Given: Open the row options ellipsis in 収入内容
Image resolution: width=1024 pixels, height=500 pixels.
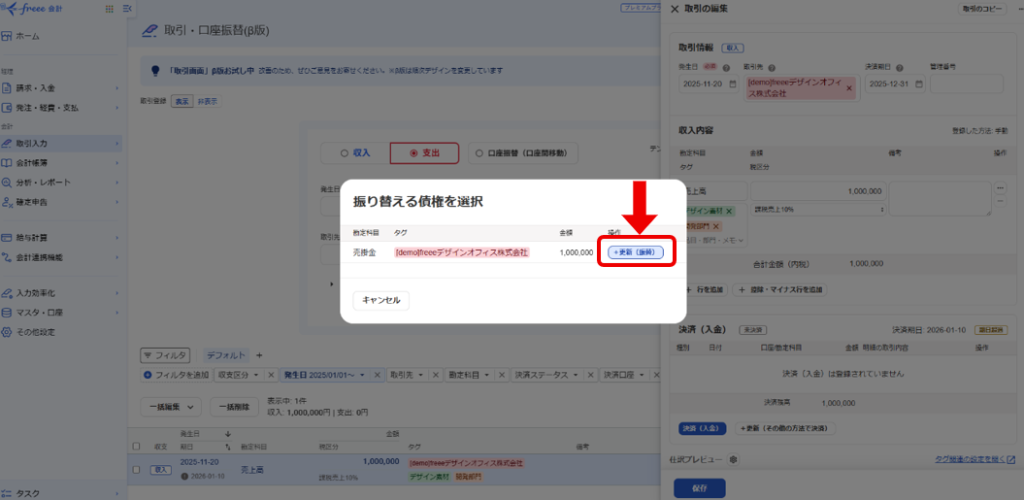Looking at the screenshot, I should pyautogui.click(x=1000, y=188).
